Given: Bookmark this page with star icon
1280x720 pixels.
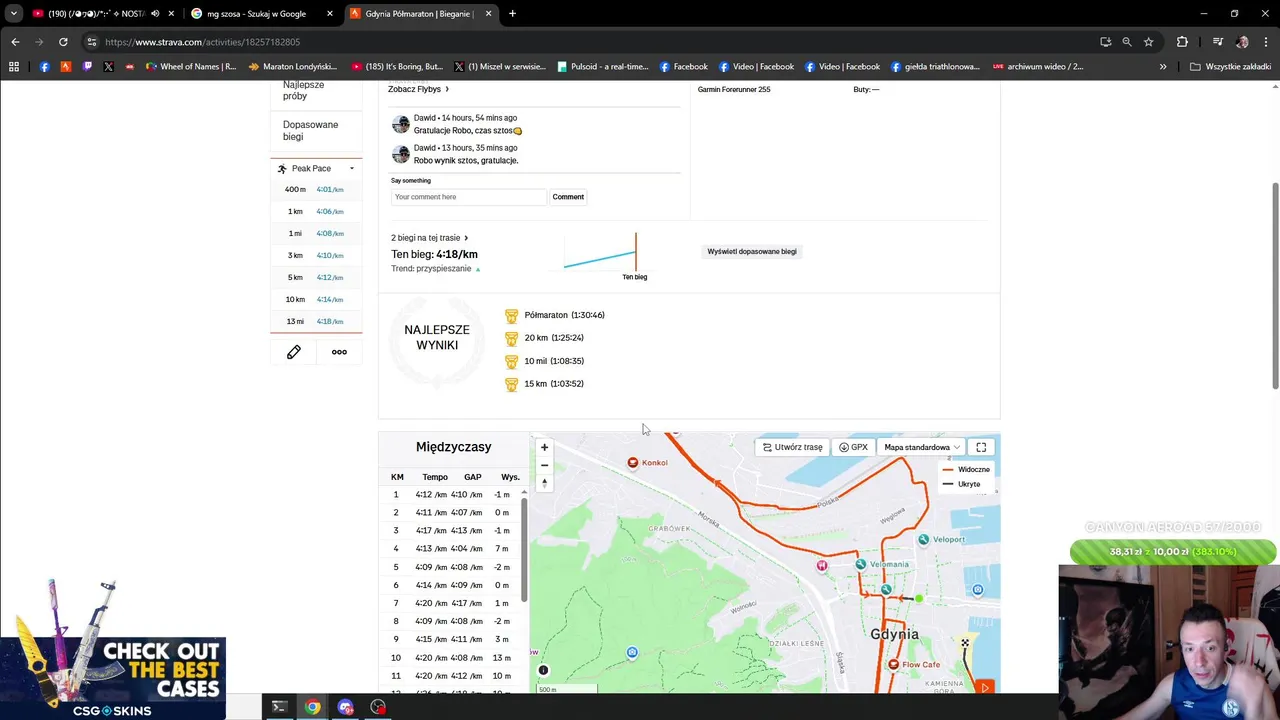Looking at the screenshot, I should [x=1148, y=42].
